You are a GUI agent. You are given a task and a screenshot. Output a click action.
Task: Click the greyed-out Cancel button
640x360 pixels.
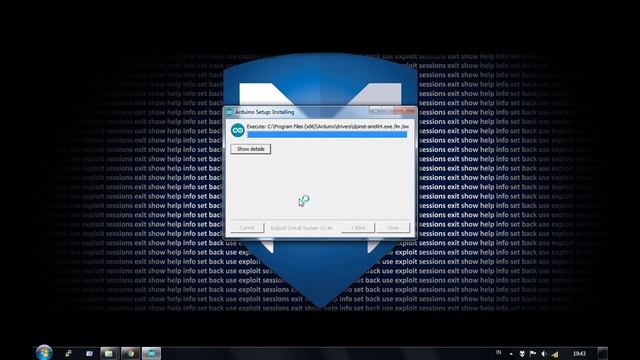(247, 227)
